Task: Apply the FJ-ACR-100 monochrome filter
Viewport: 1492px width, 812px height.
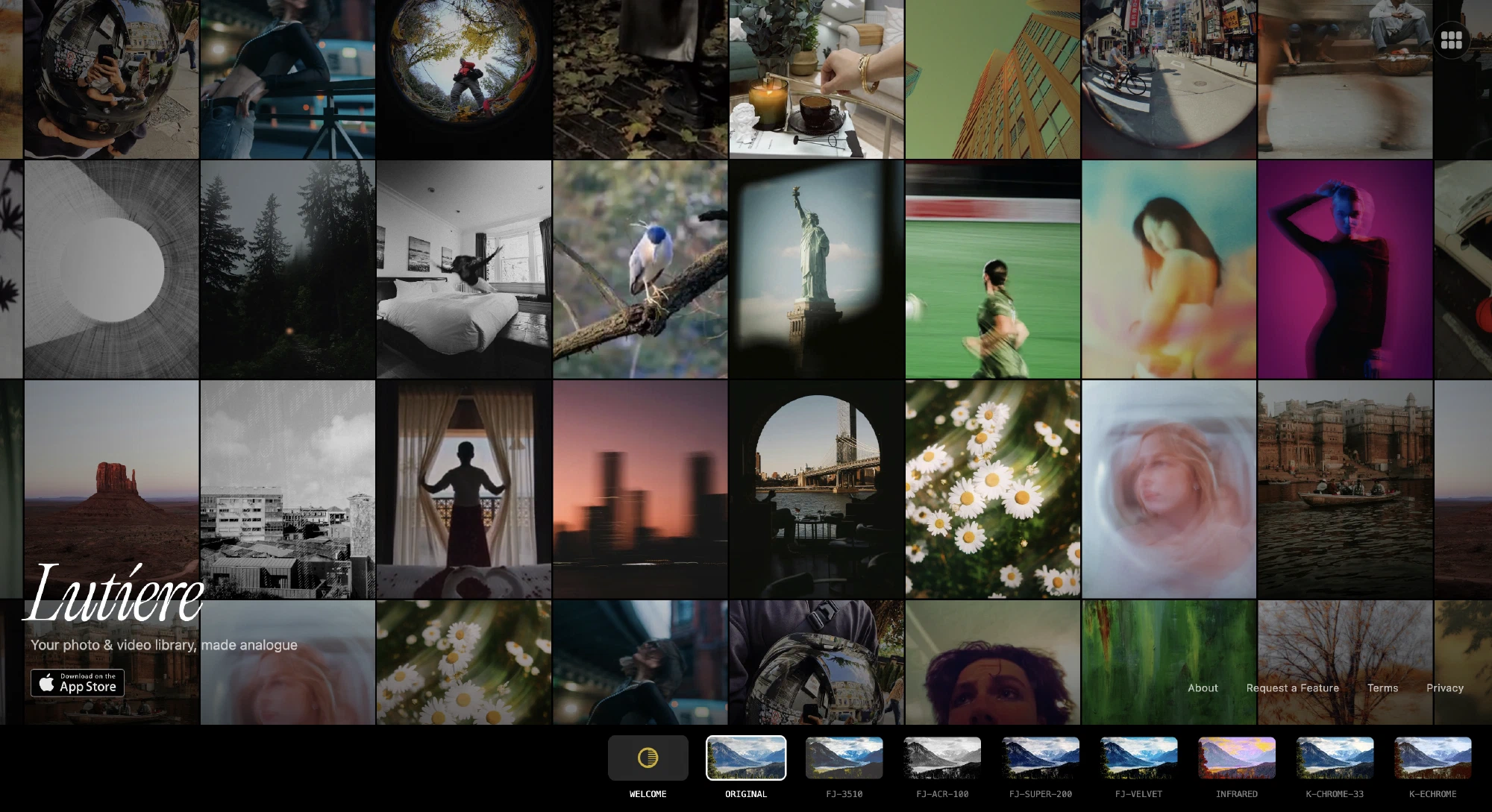Action: (x=942, y=758)
